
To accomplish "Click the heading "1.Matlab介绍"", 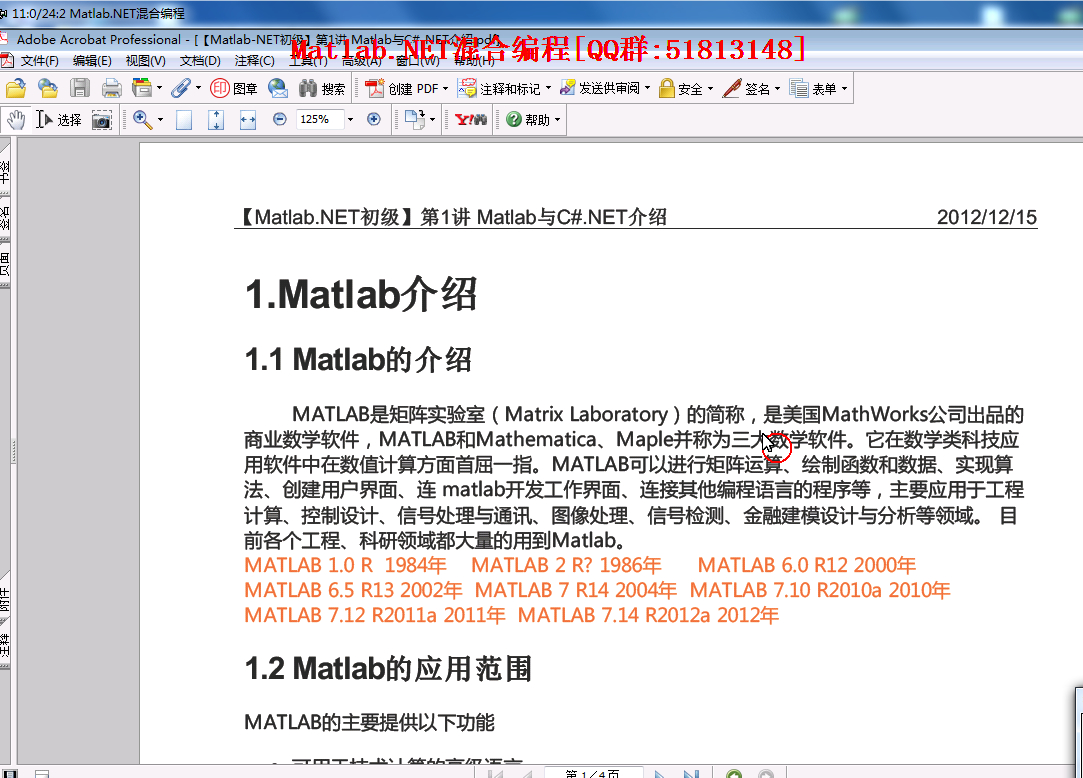I will point(361,294).
